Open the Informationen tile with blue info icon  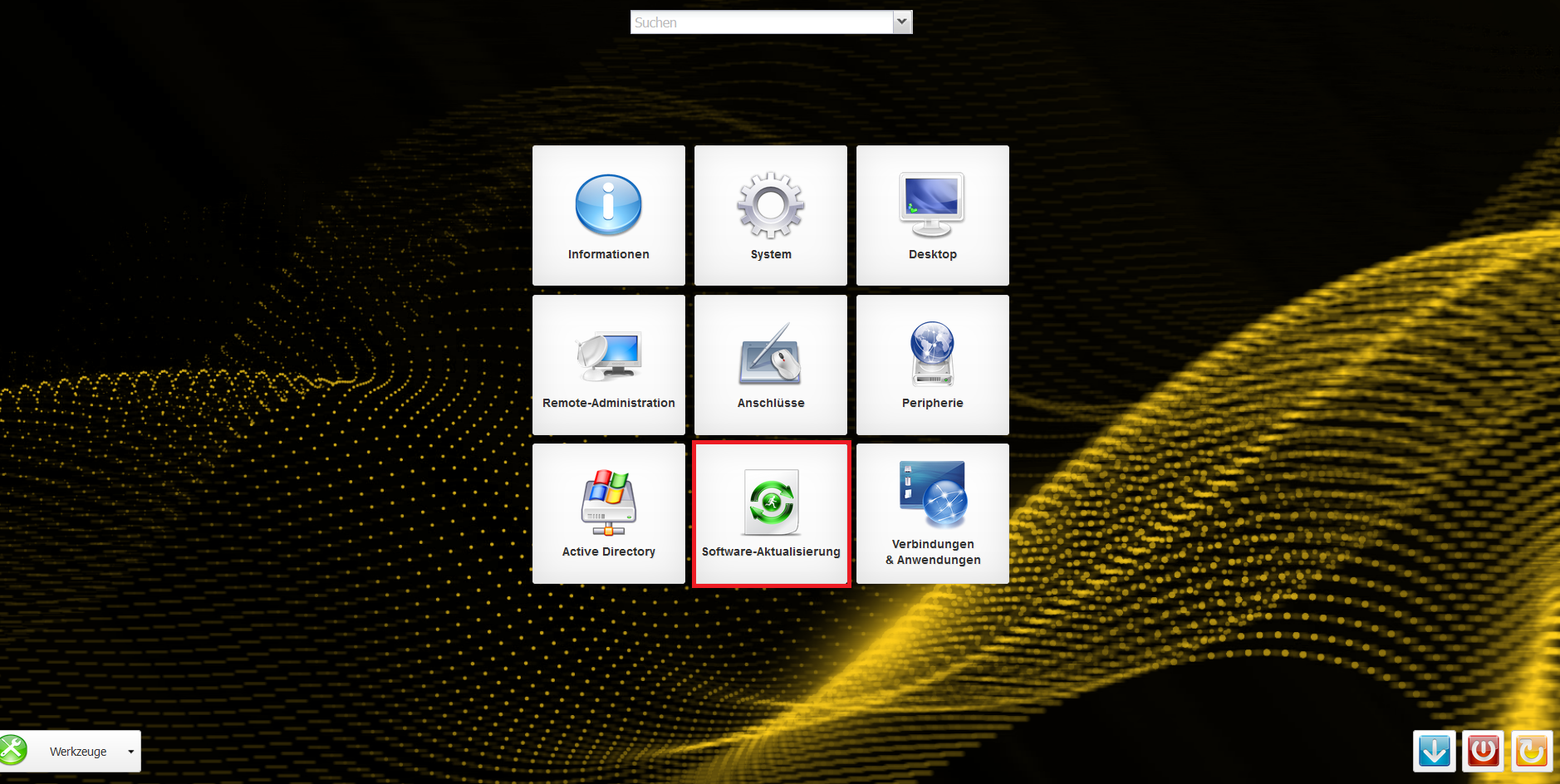point(608,205)
